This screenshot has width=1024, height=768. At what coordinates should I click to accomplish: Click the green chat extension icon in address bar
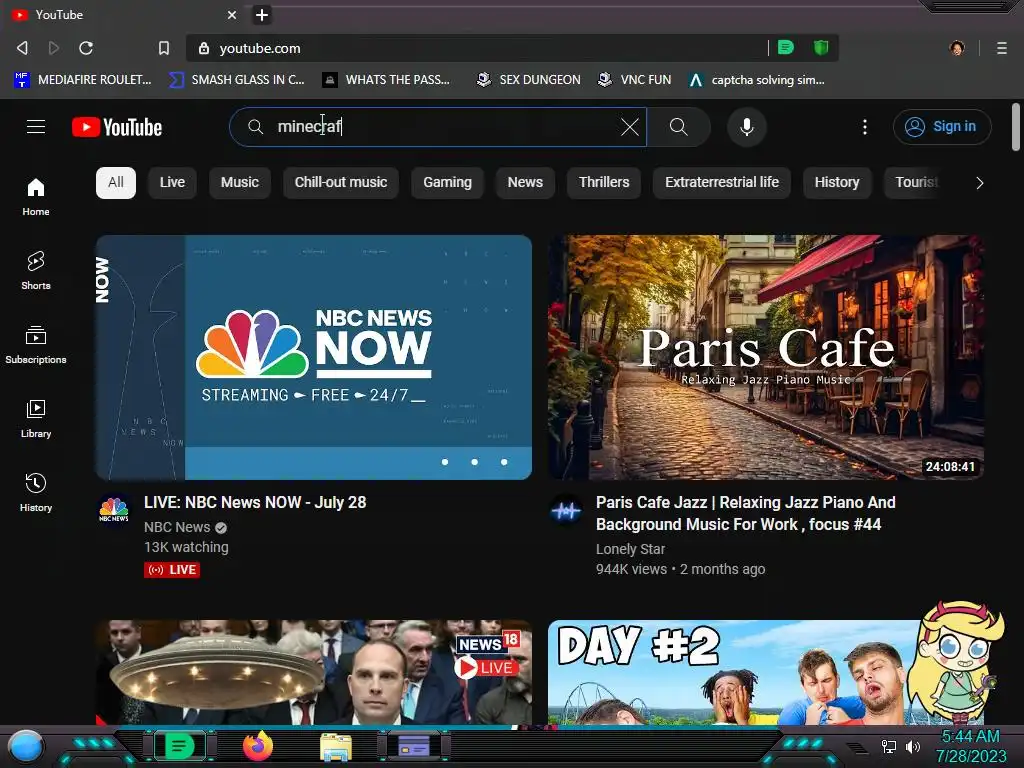point(786,47)
